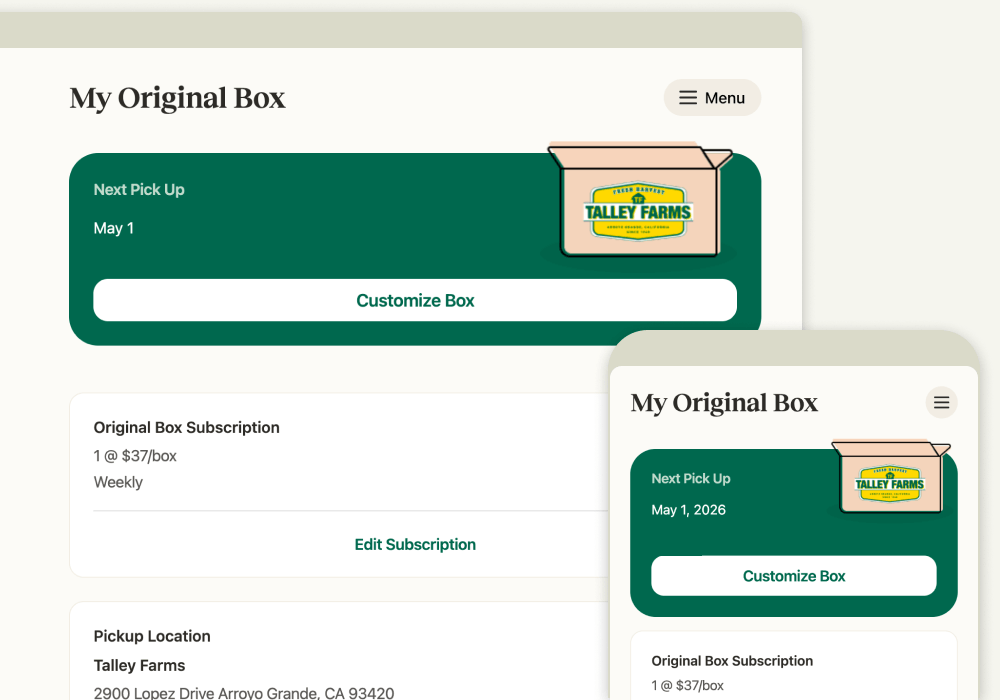Open the desktop Menu button
This screenshot has height=700, width=1000.
(x=712, y=98)
